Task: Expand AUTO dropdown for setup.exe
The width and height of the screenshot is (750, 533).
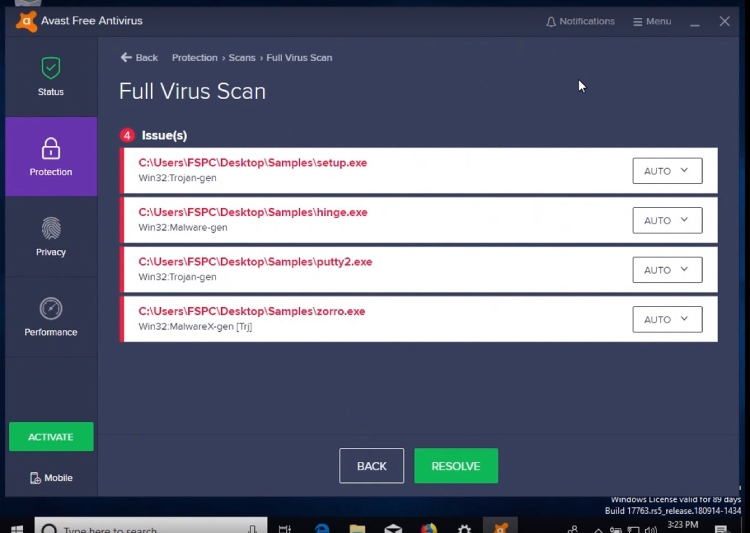Action: click(667, 171)
